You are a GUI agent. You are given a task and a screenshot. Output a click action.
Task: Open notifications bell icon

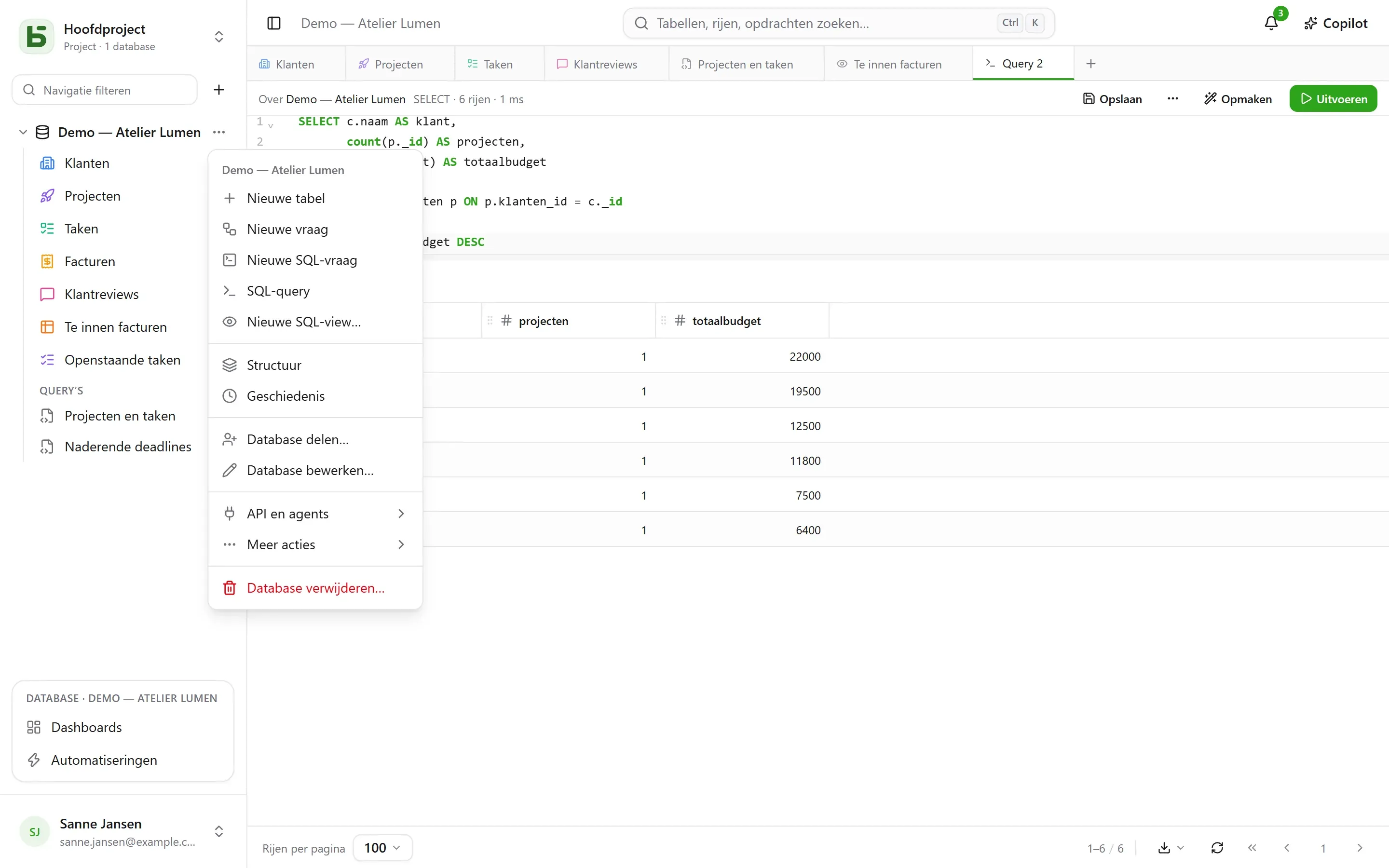pyautogui.click(x=1271, y=24)
